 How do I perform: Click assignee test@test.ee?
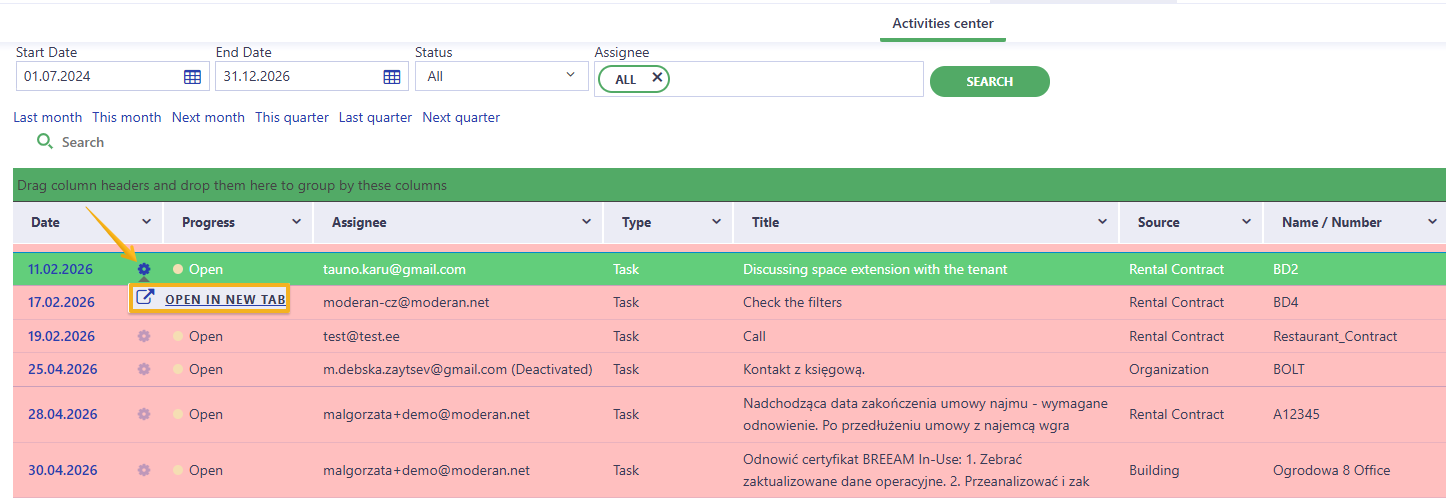point(360,336)
